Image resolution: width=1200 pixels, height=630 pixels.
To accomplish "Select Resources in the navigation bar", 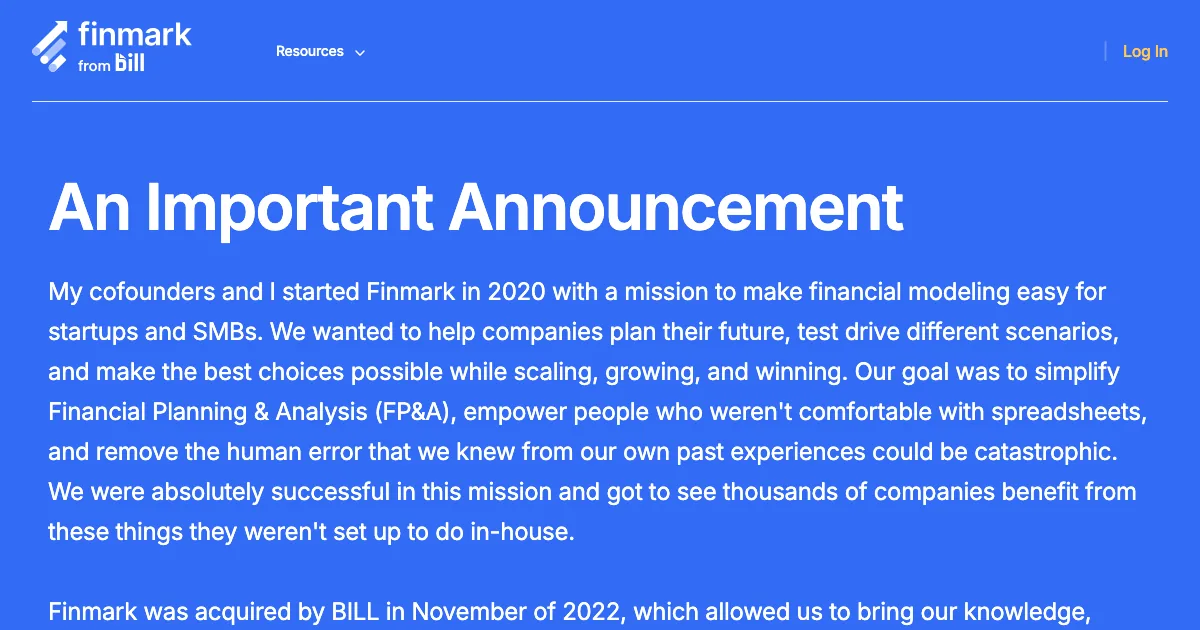I will coord(310,51).
